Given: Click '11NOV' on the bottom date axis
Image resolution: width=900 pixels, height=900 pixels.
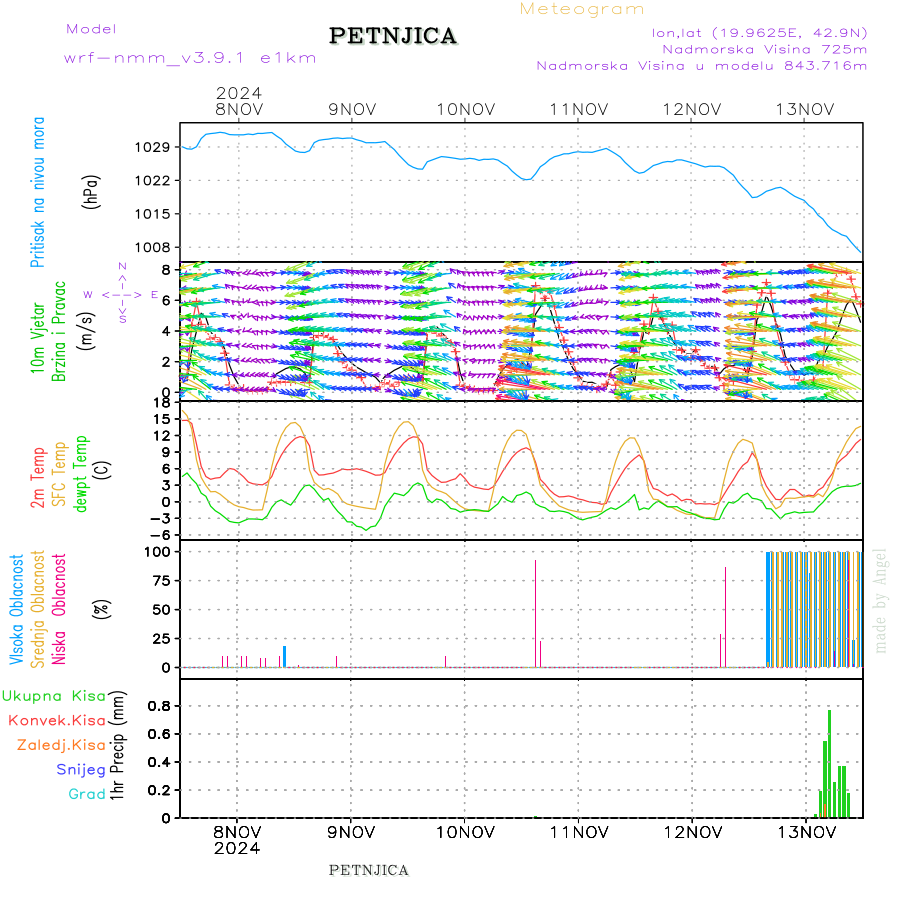Looking at the screenshot, I should click(579, 832).
